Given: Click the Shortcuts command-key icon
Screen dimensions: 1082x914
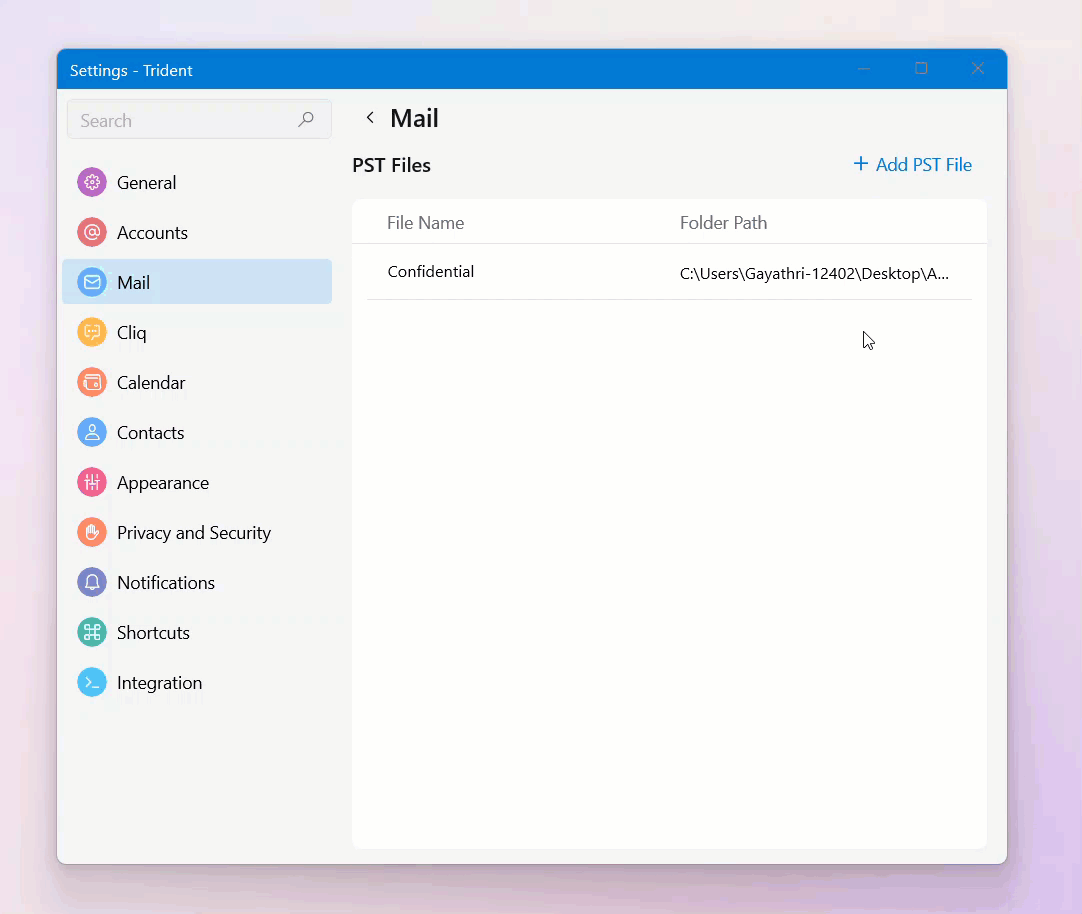Looking at the screenshot, I should click(92, 633).
